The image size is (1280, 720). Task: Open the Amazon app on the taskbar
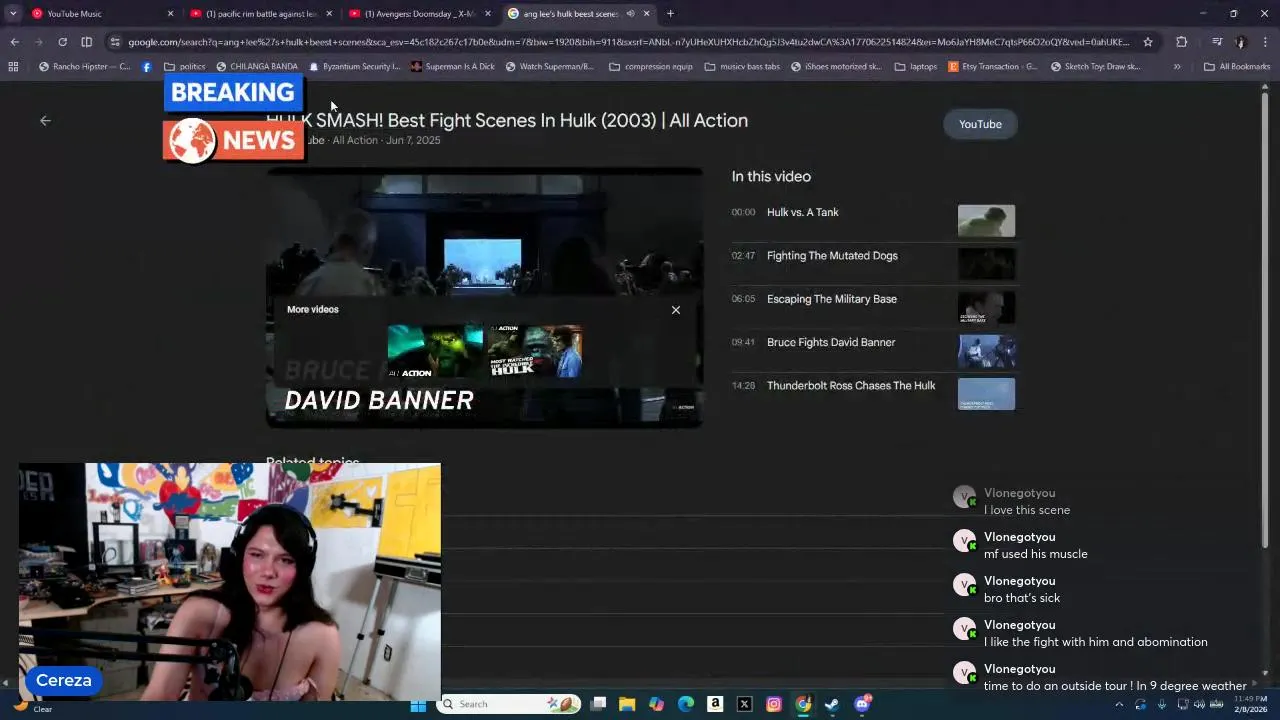pyautogui.click(x=715, y=704)
